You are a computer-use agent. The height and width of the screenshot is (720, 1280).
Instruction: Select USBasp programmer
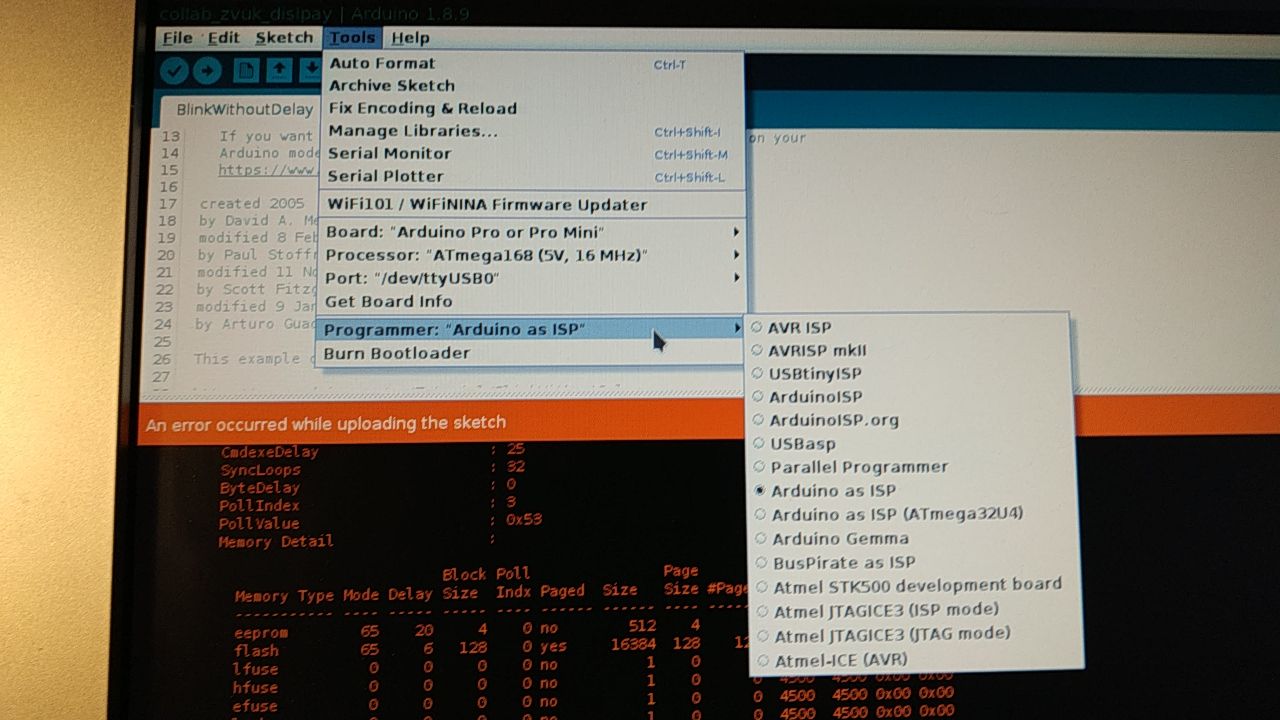910,443
